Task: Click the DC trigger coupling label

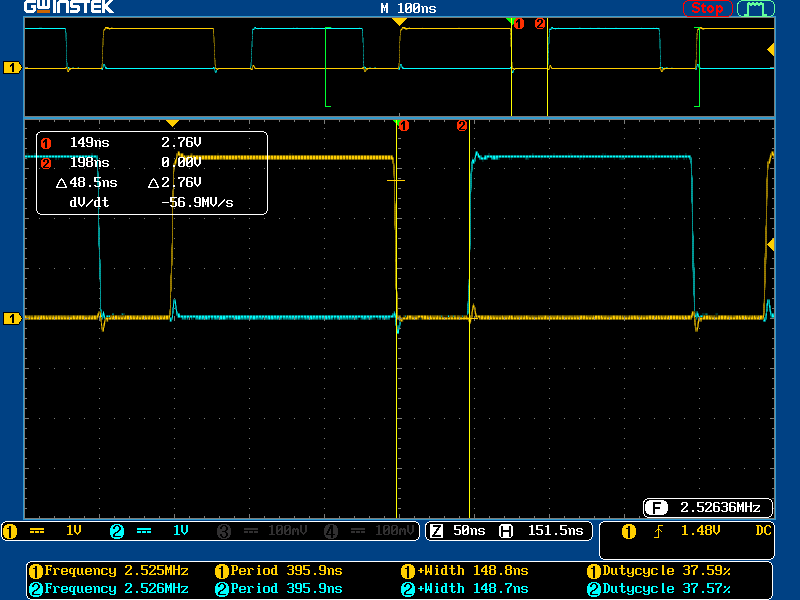Action: point(763,531)
